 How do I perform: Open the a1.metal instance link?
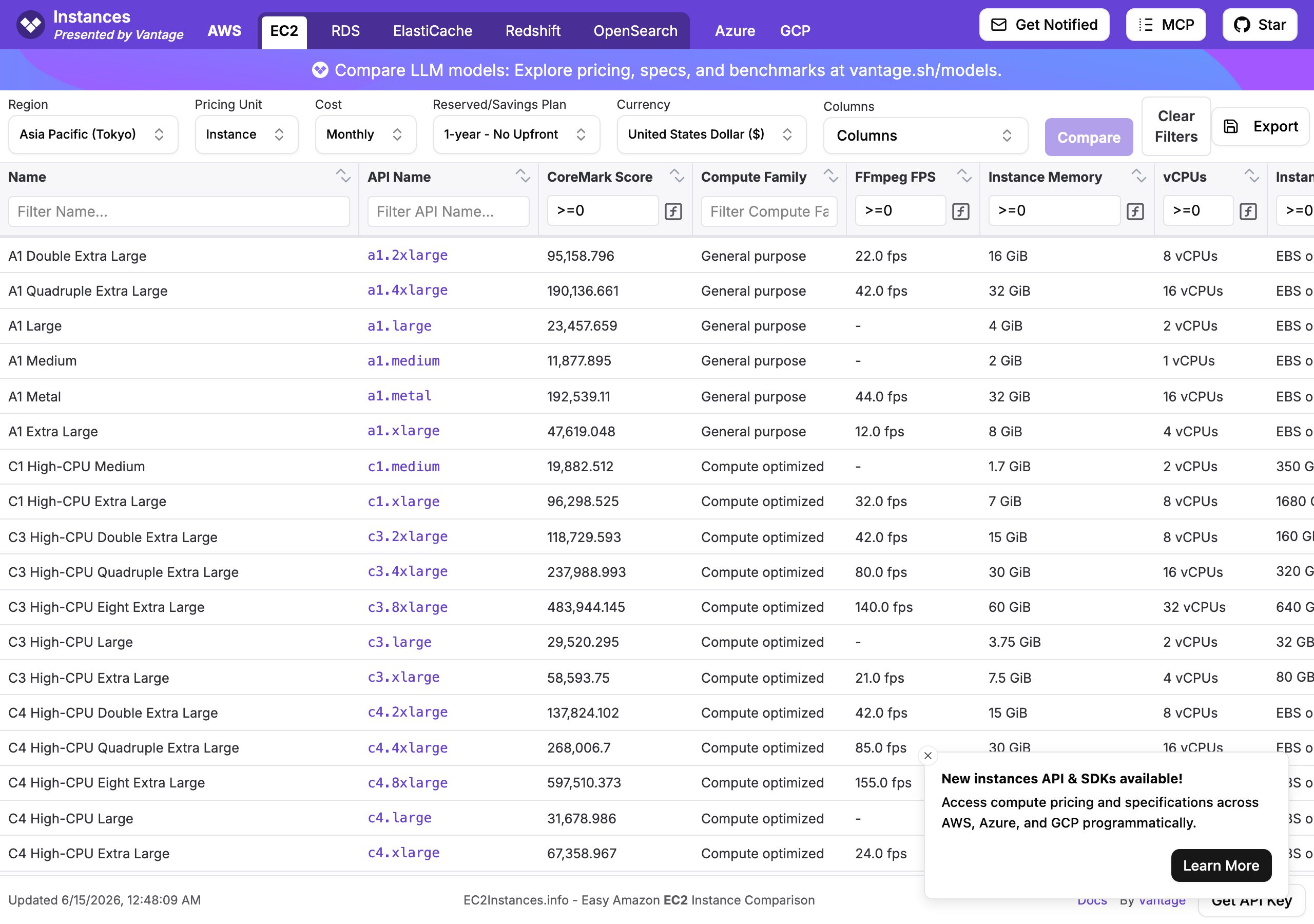click(x=399, y=396)
